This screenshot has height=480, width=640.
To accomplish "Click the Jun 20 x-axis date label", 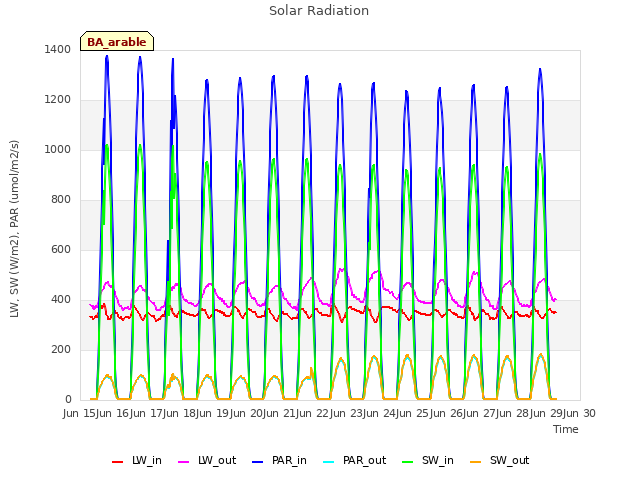I will click(x=247, y=413).
